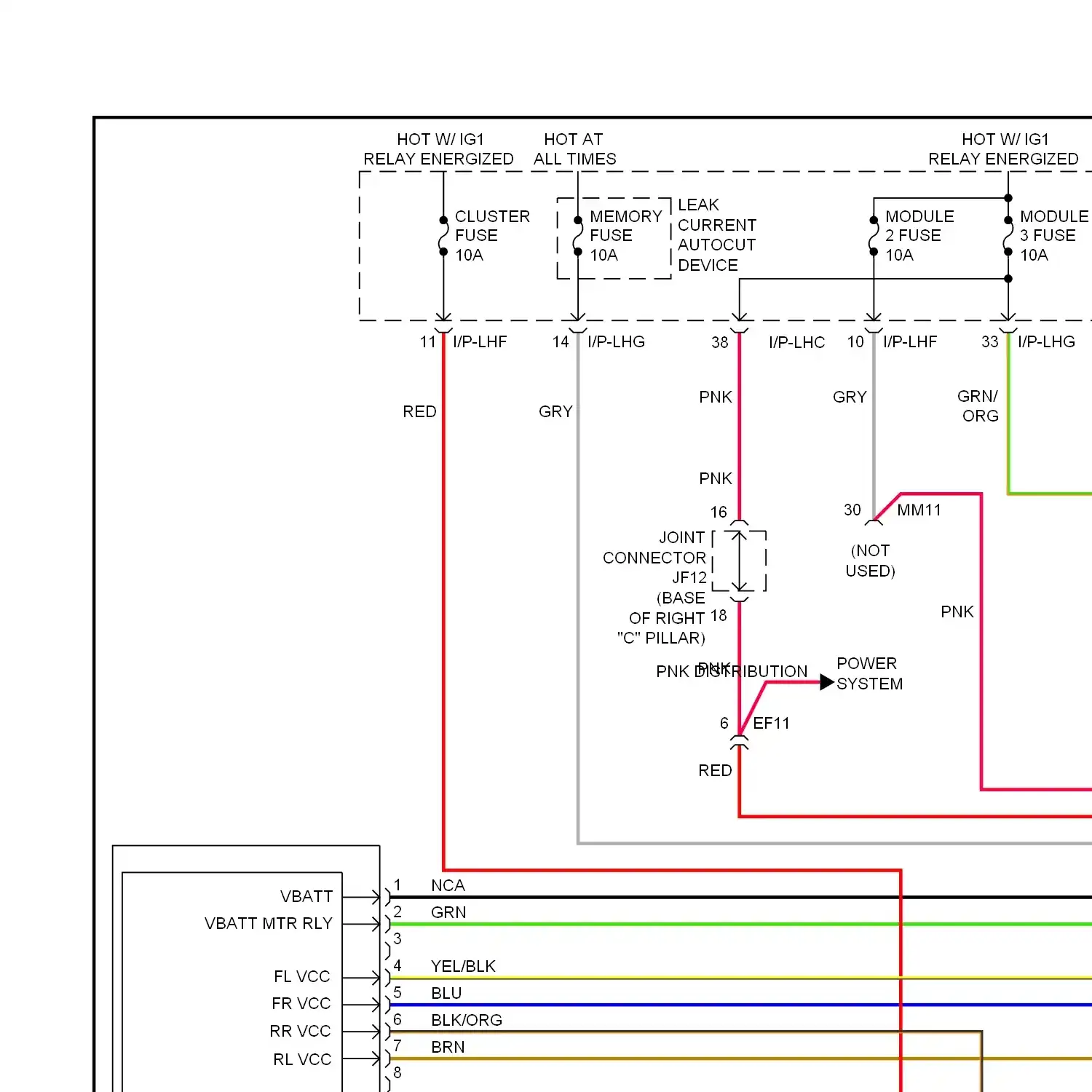Click the FL VCC terminal label
Viewport: 1092px width, 1092px height.
click(x=302, y=977)
